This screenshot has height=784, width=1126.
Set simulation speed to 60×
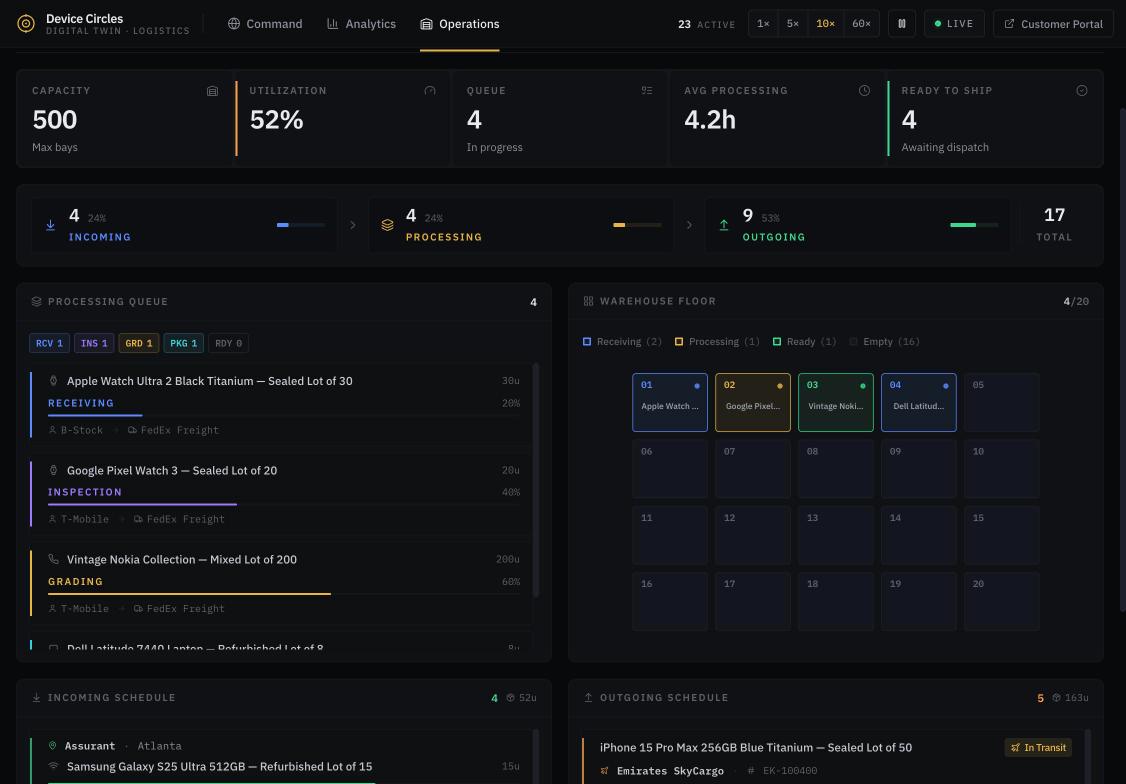click(x=861, y=24)
